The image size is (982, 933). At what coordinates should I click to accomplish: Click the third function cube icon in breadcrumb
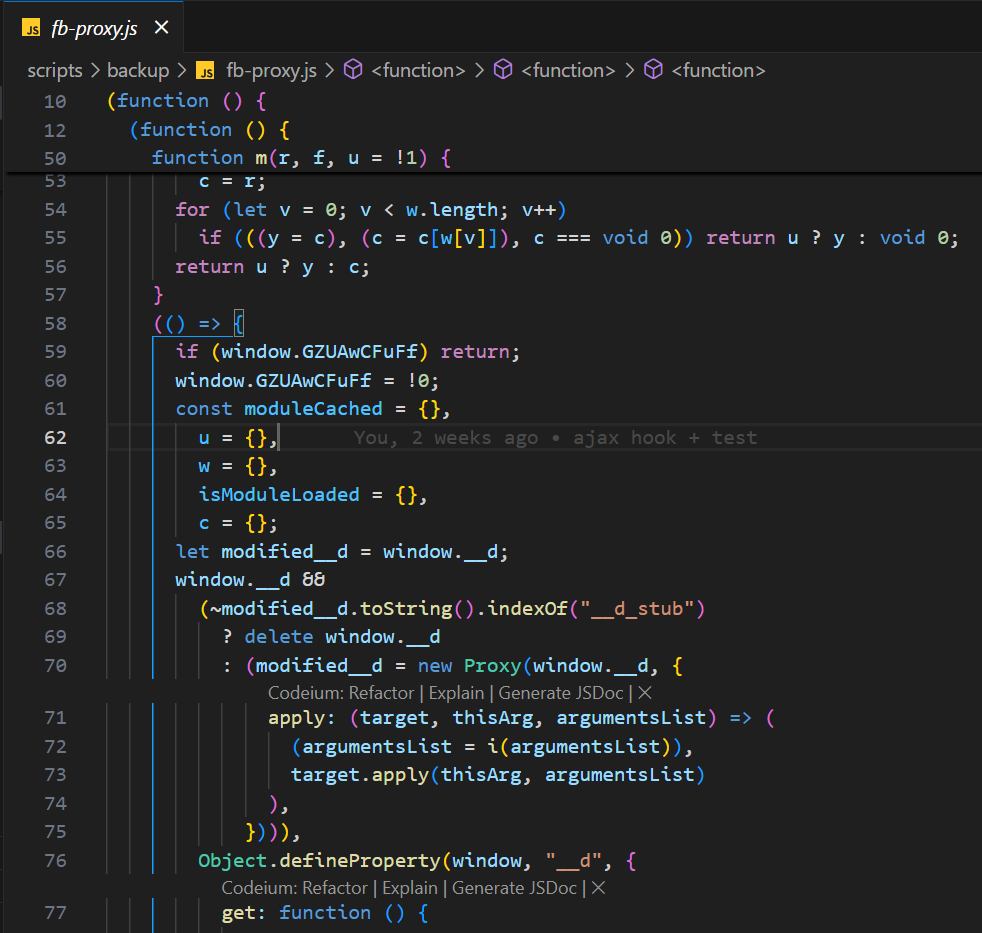pos(653,70)
